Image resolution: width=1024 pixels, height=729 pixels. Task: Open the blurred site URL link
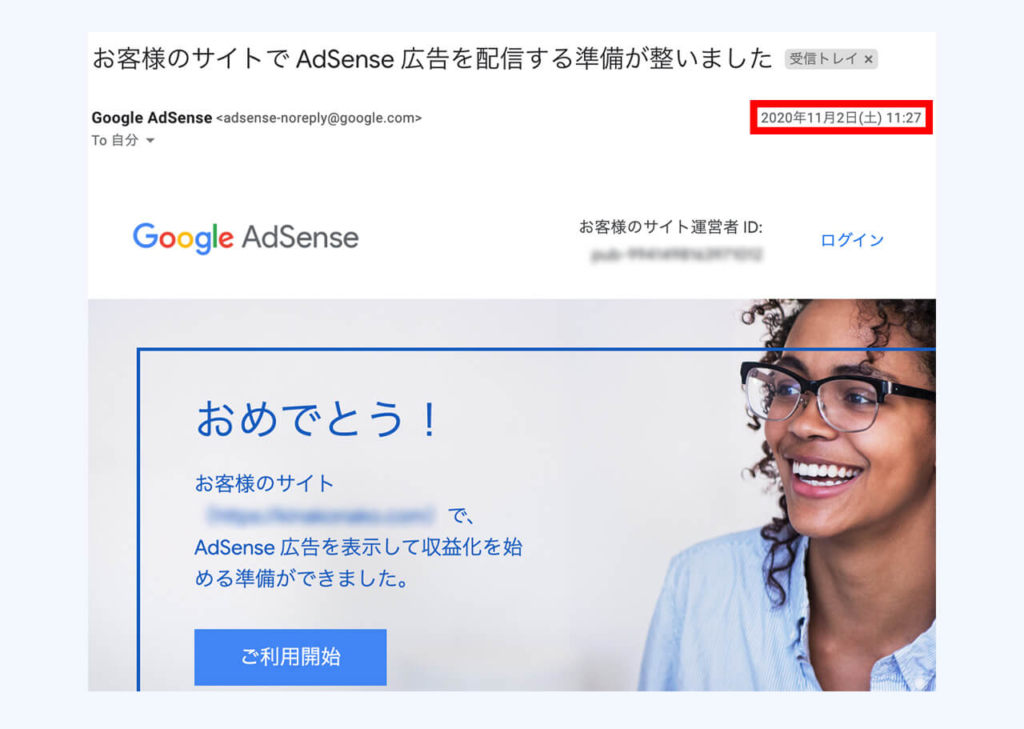(320, 515)
